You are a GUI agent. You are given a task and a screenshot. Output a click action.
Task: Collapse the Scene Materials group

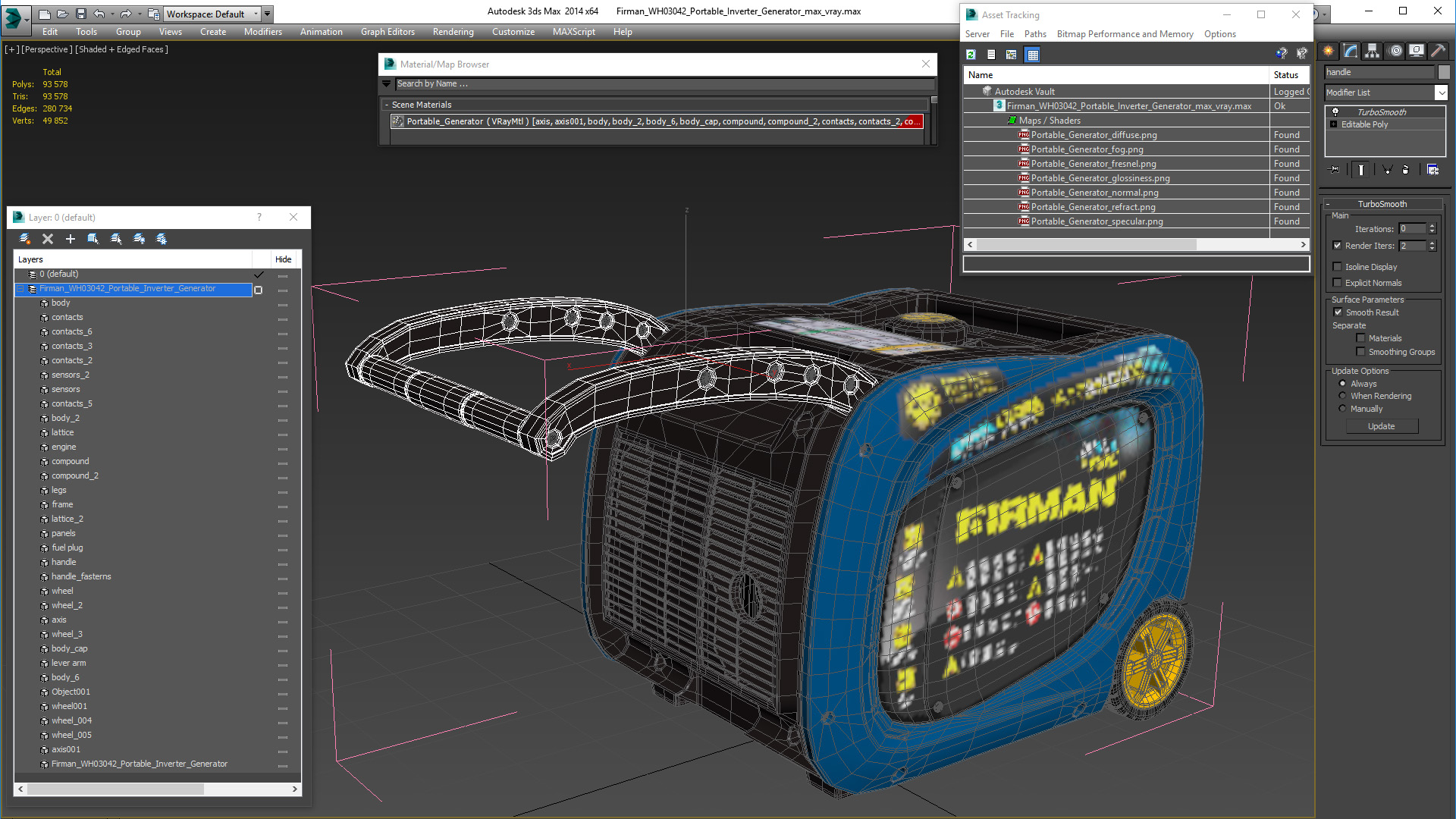pos(387,105)
